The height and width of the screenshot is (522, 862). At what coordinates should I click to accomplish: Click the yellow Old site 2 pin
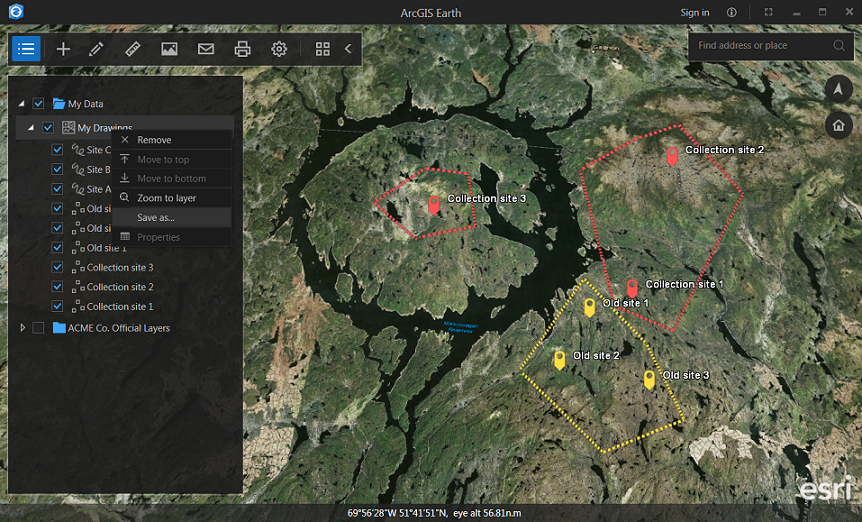(x=560, y=360)
